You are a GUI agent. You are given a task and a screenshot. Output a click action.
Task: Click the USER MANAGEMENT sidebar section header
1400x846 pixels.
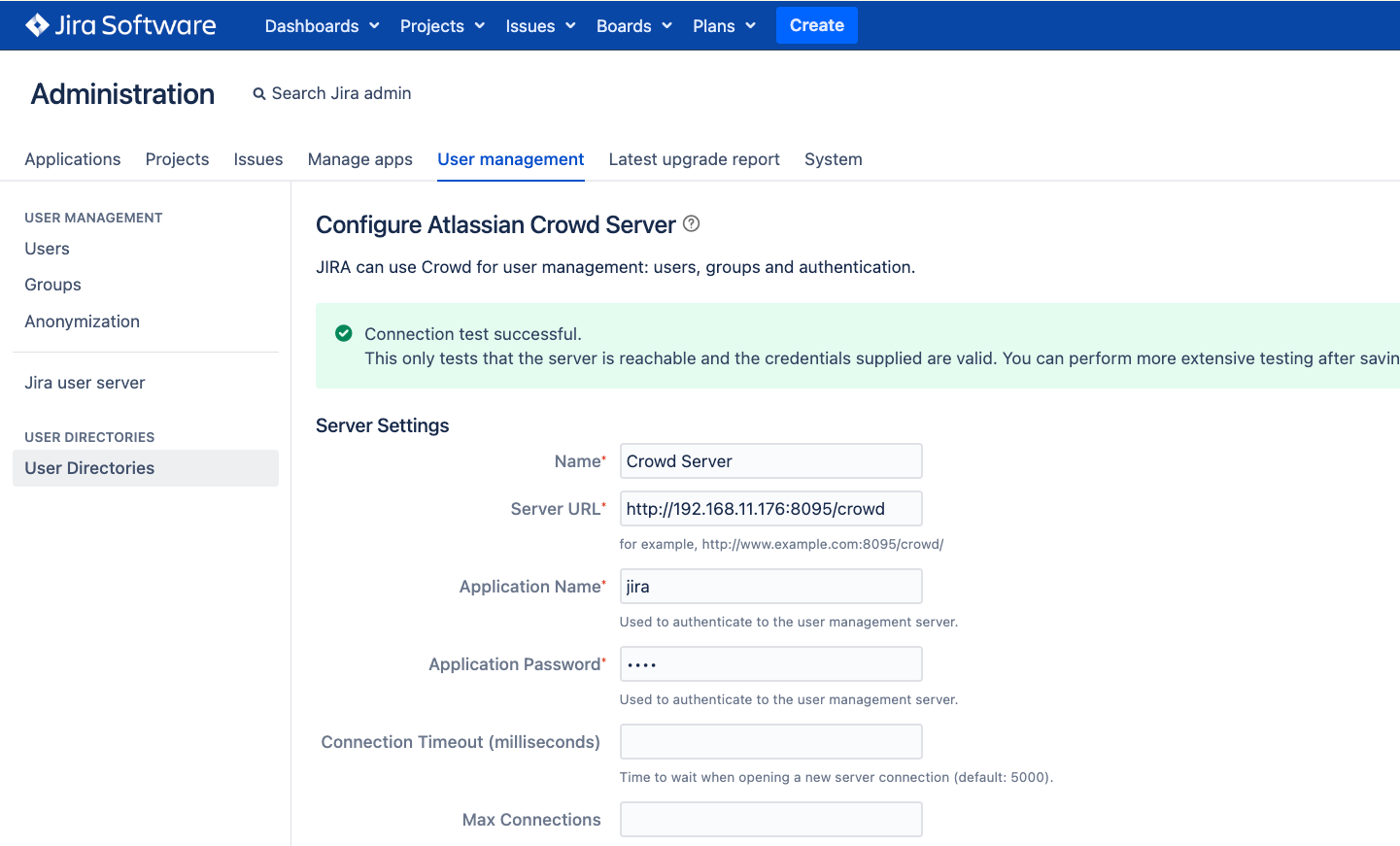[x=93, y=218]
